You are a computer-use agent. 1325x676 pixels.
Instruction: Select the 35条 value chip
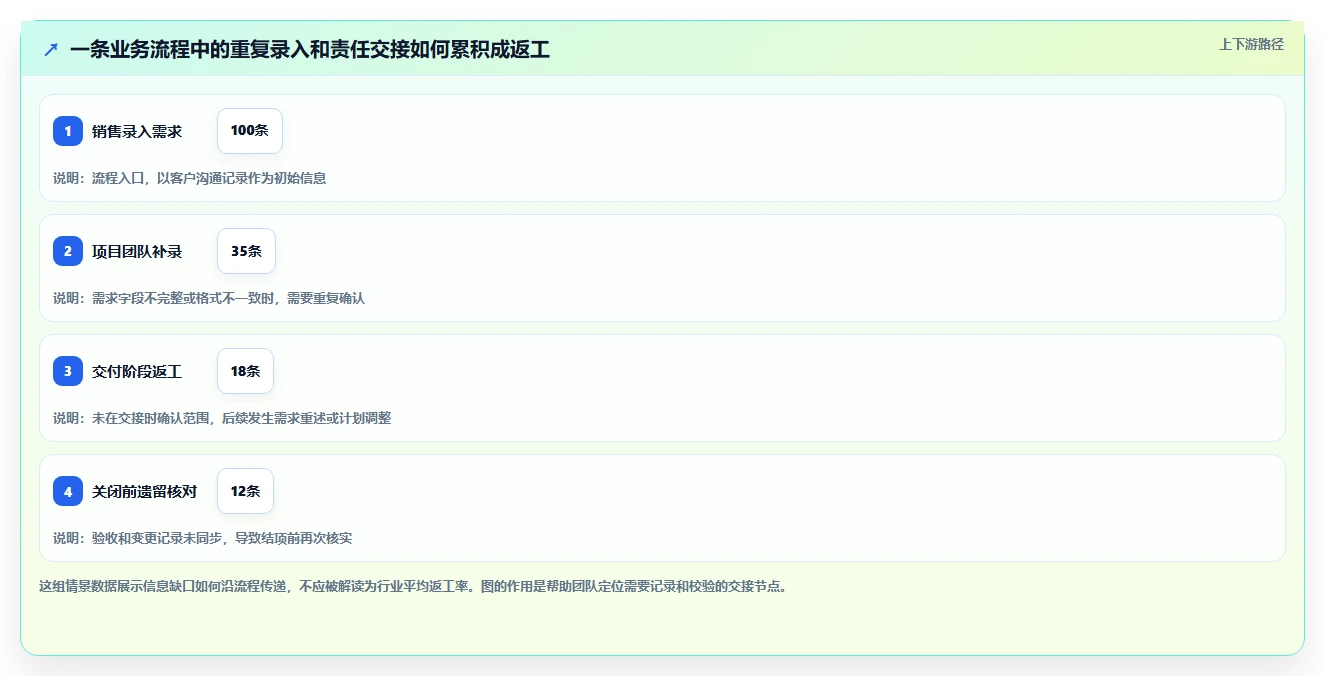246,251
